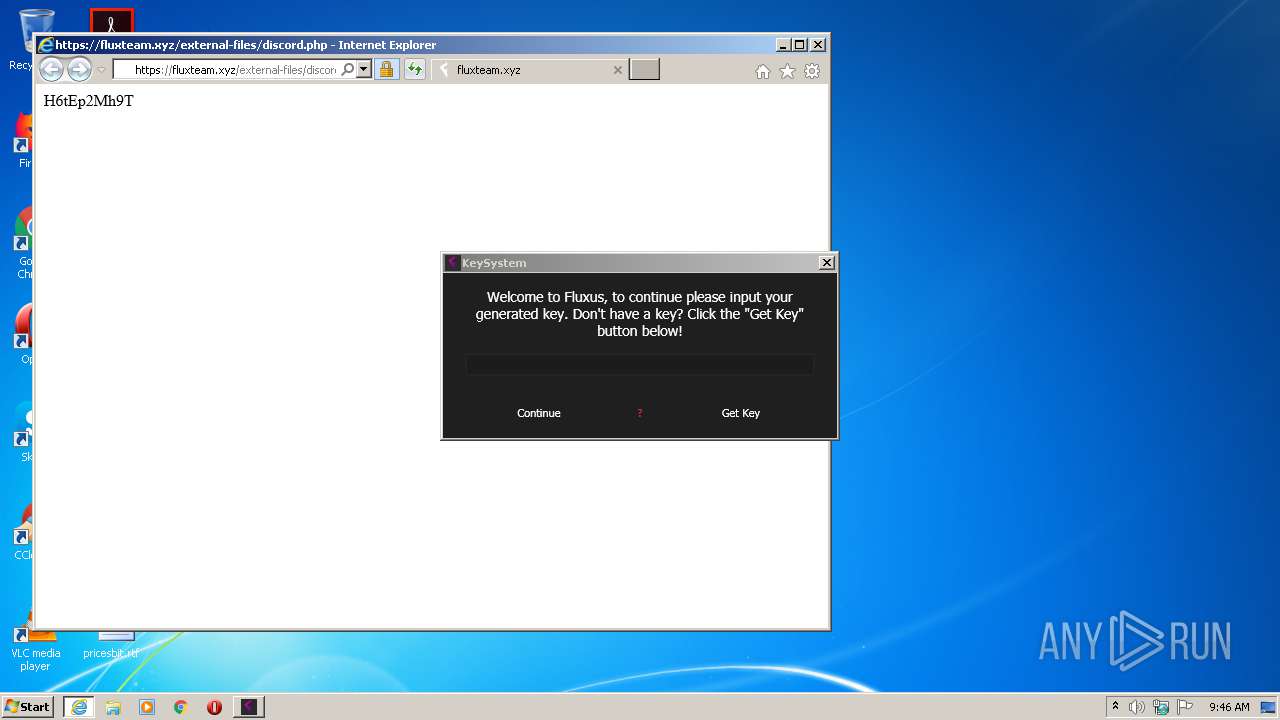Refresh the page in Internet Explorer

point(414,70)
